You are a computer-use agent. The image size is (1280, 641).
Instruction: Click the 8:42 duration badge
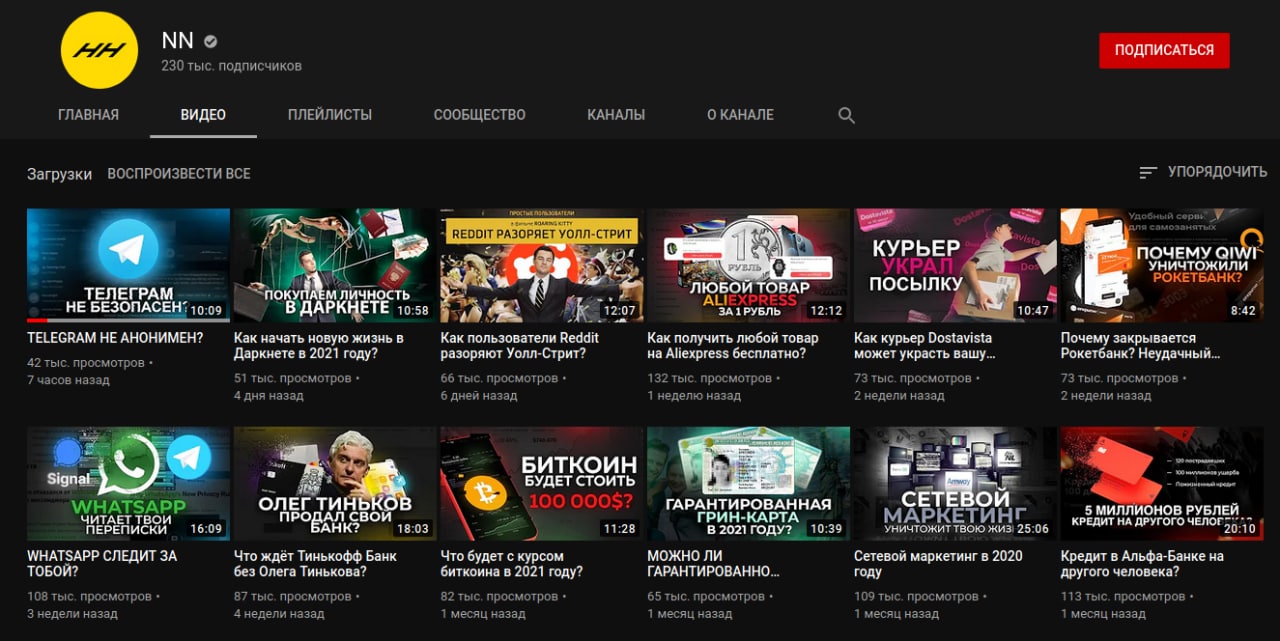[1243, 311]
